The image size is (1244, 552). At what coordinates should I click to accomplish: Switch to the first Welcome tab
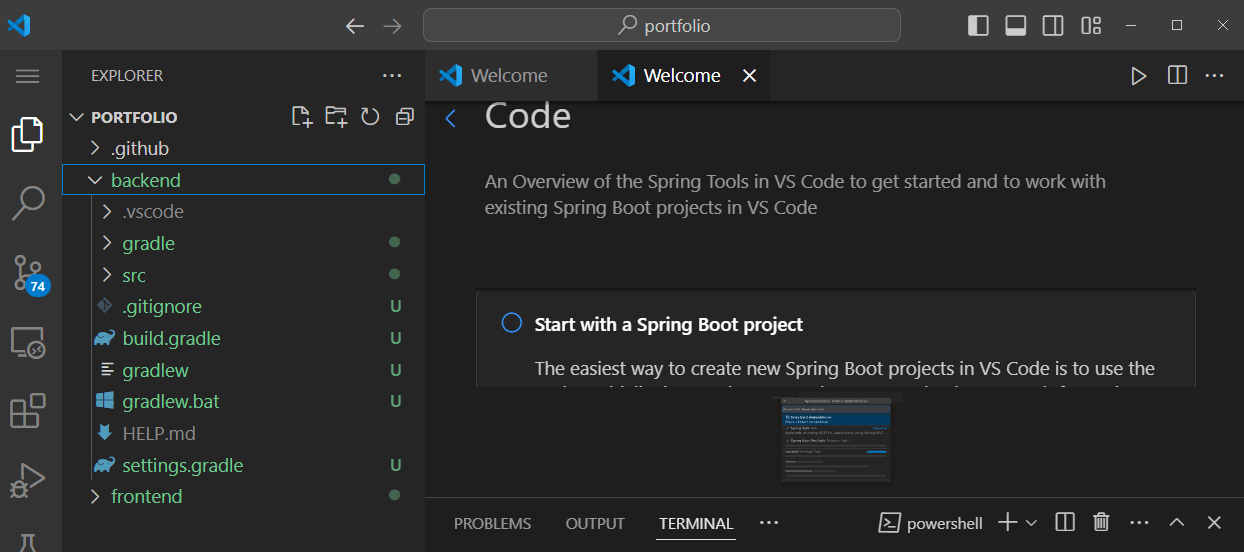511,76
